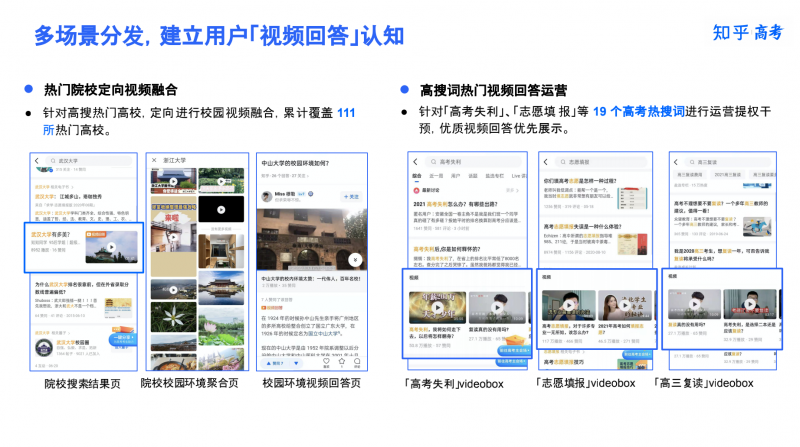Click the star favorite icon
This screenshot has width=800, height=447.
pos(341,362)
